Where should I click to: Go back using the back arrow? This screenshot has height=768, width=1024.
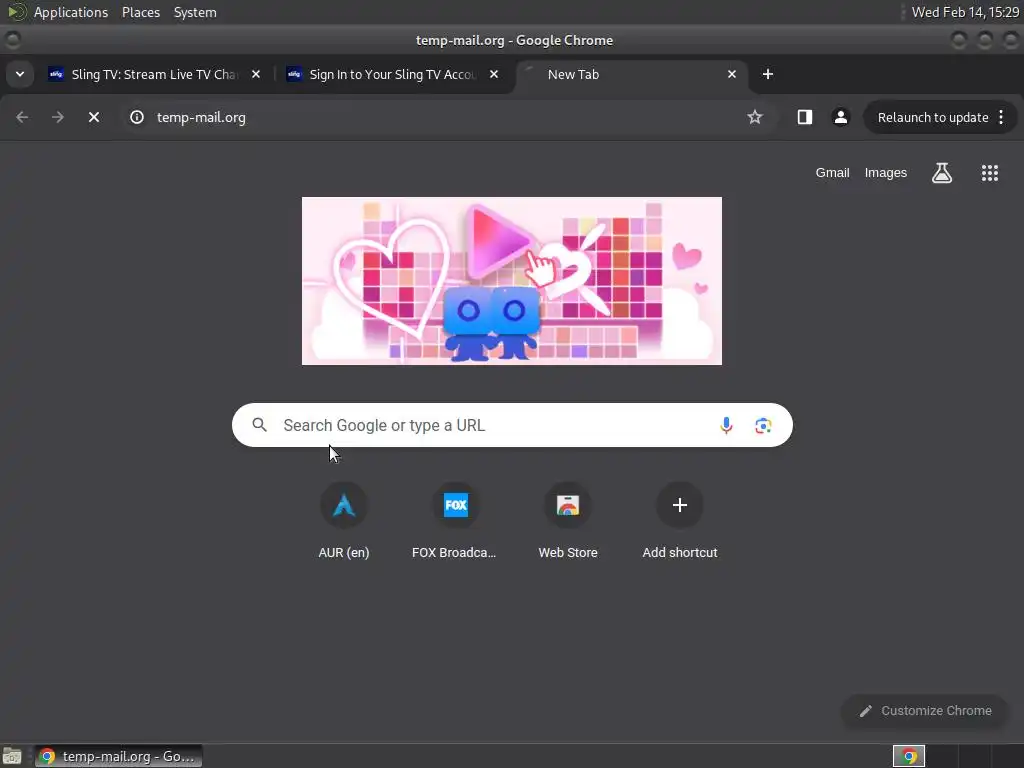point(22,118)
